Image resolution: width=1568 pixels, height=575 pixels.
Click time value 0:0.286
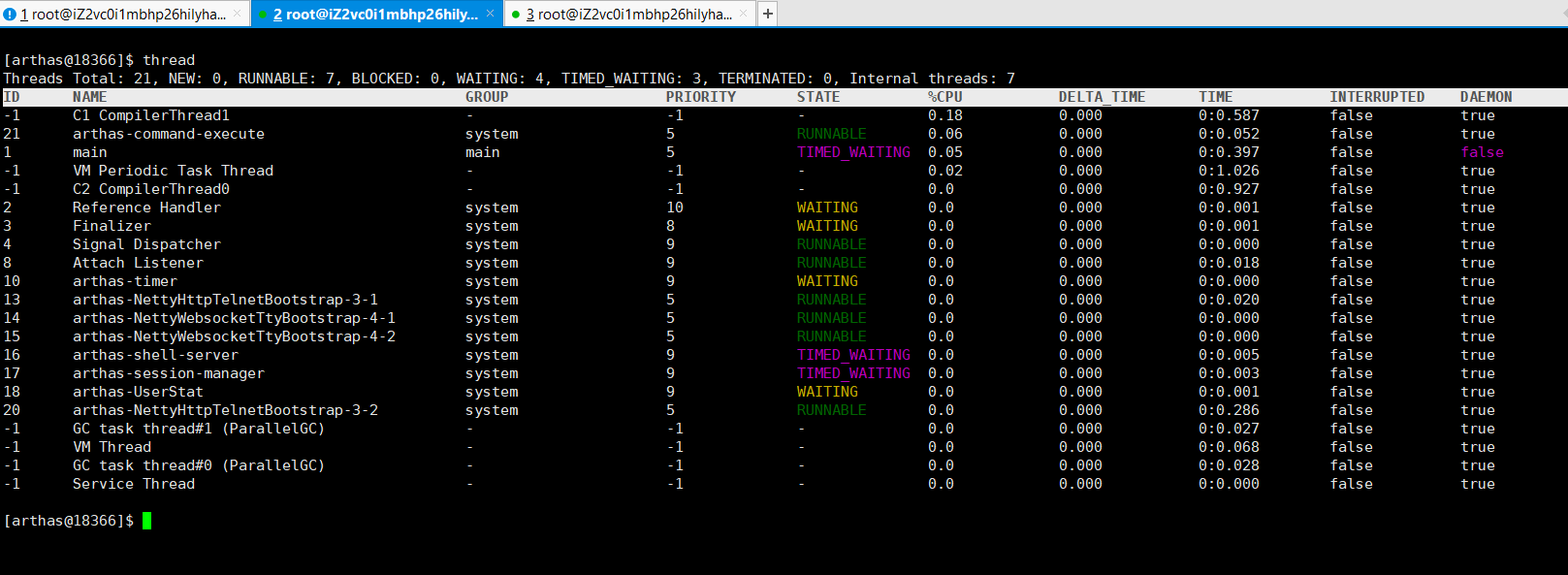tap(1229, 410)
